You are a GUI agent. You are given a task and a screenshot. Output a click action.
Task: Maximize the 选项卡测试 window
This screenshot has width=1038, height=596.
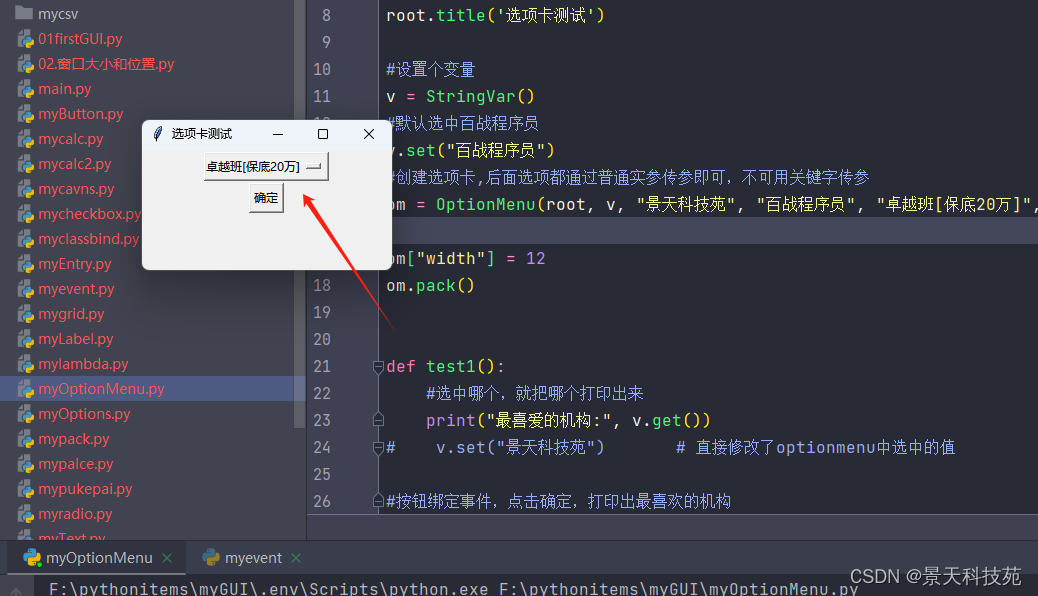[x=323, y=134]
